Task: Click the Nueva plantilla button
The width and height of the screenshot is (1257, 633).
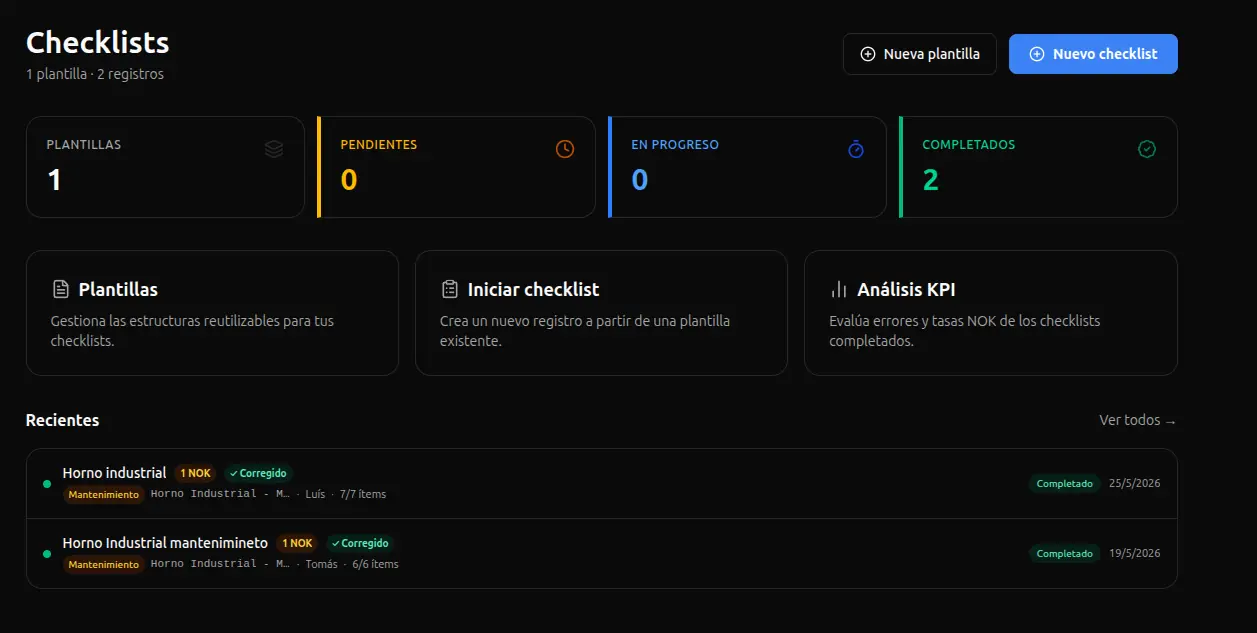Action: [920, 54]
